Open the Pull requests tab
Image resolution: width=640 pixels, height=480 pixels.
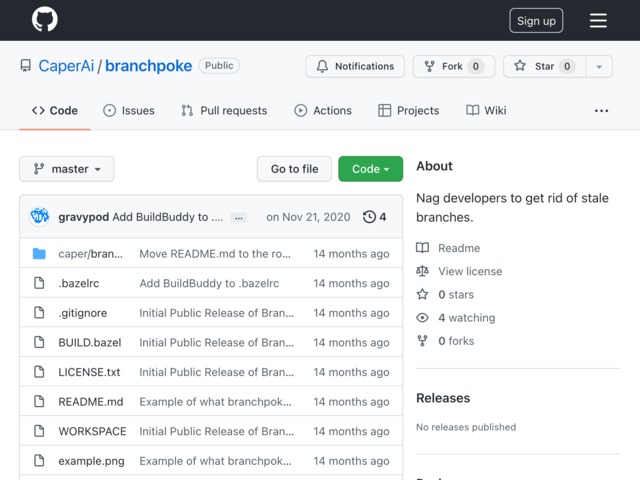pos(224,111)
